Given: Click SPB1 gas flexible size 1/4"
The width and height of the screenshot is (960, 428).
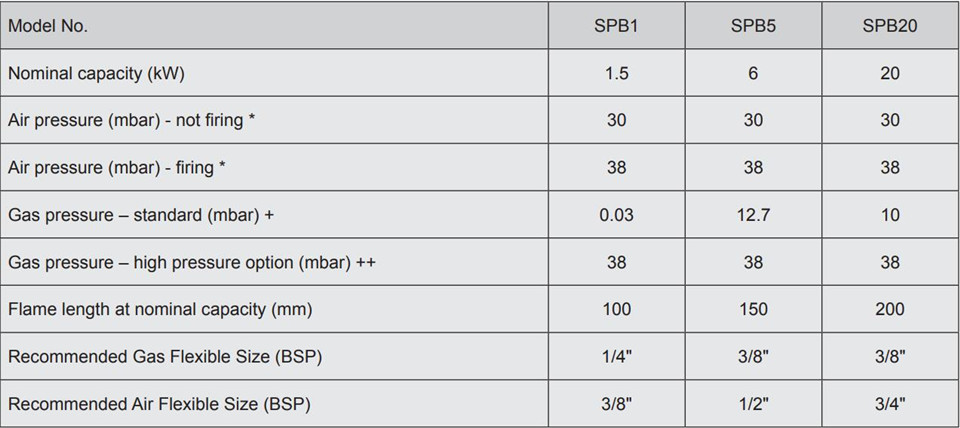Looking at the screenshot, I should 617,356.
